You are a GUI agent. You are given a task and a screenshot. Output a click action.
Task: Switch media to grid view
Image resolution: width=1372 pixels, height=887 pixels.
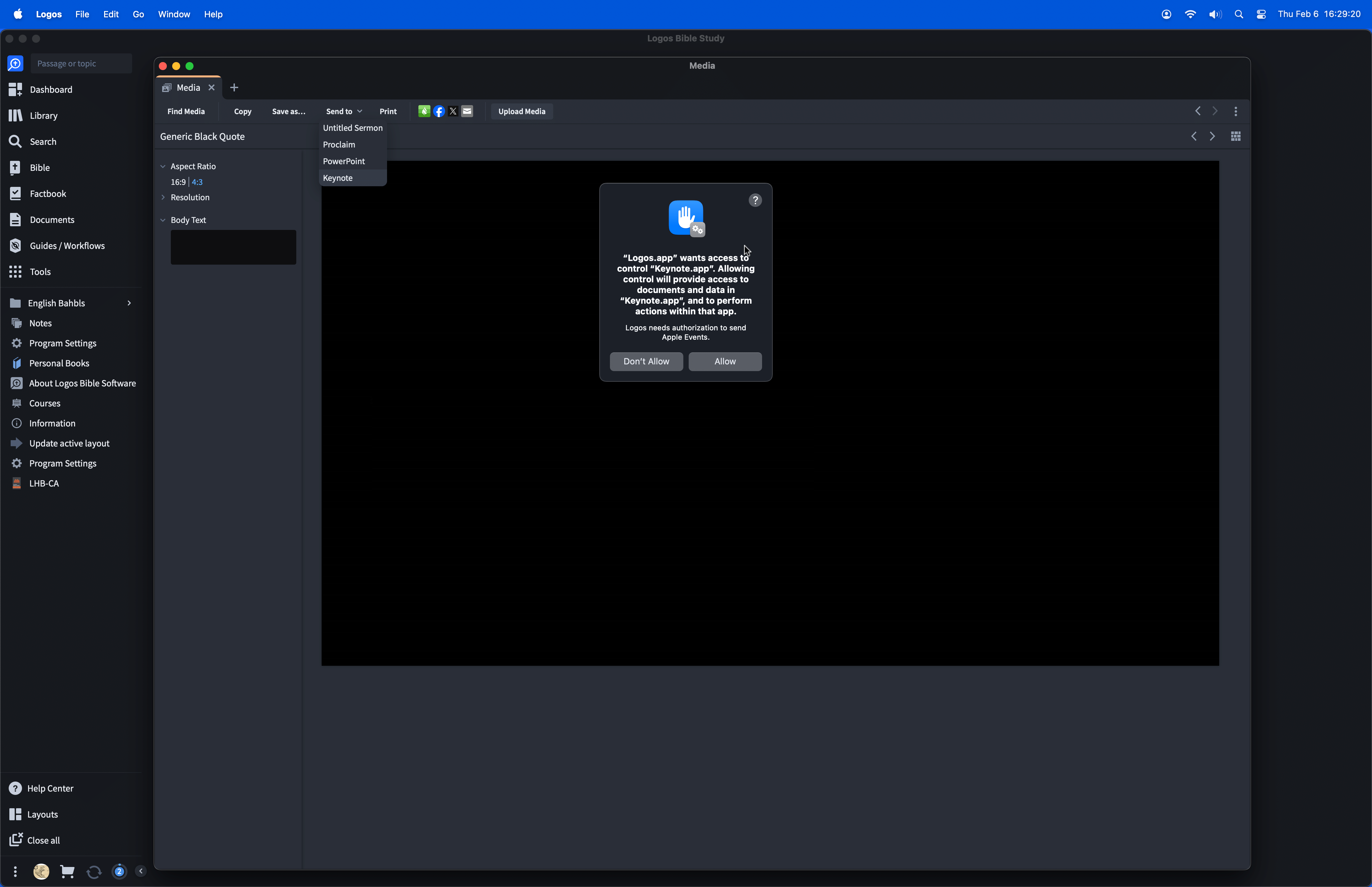pos(1236,136)
